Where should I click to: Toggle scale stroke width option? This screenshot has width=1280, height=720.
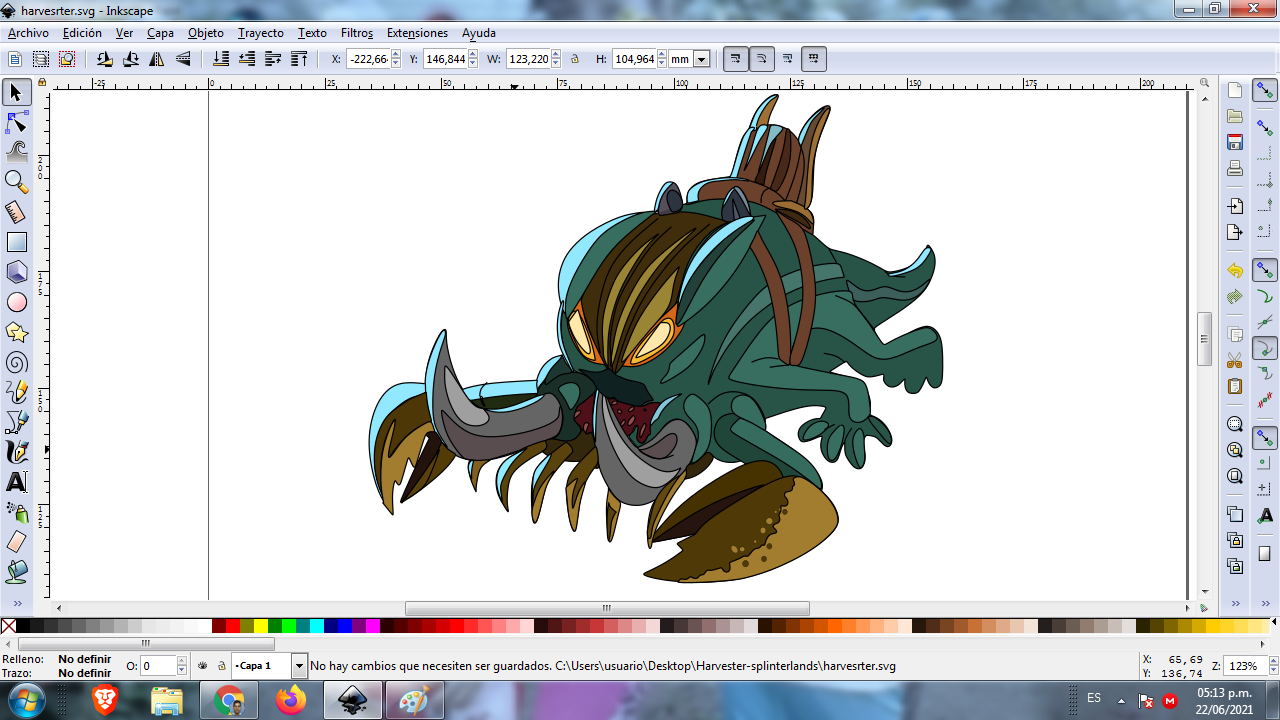736,59
